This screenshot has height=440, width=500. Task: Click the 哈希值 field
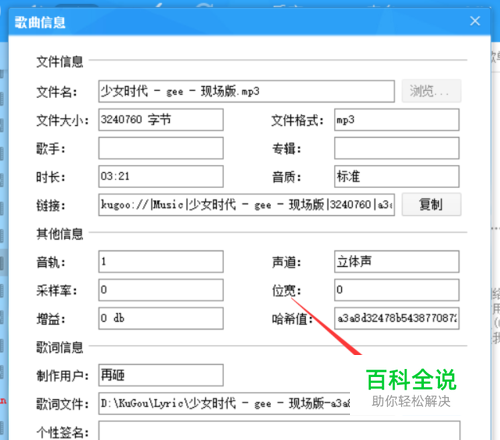[397, 318]
